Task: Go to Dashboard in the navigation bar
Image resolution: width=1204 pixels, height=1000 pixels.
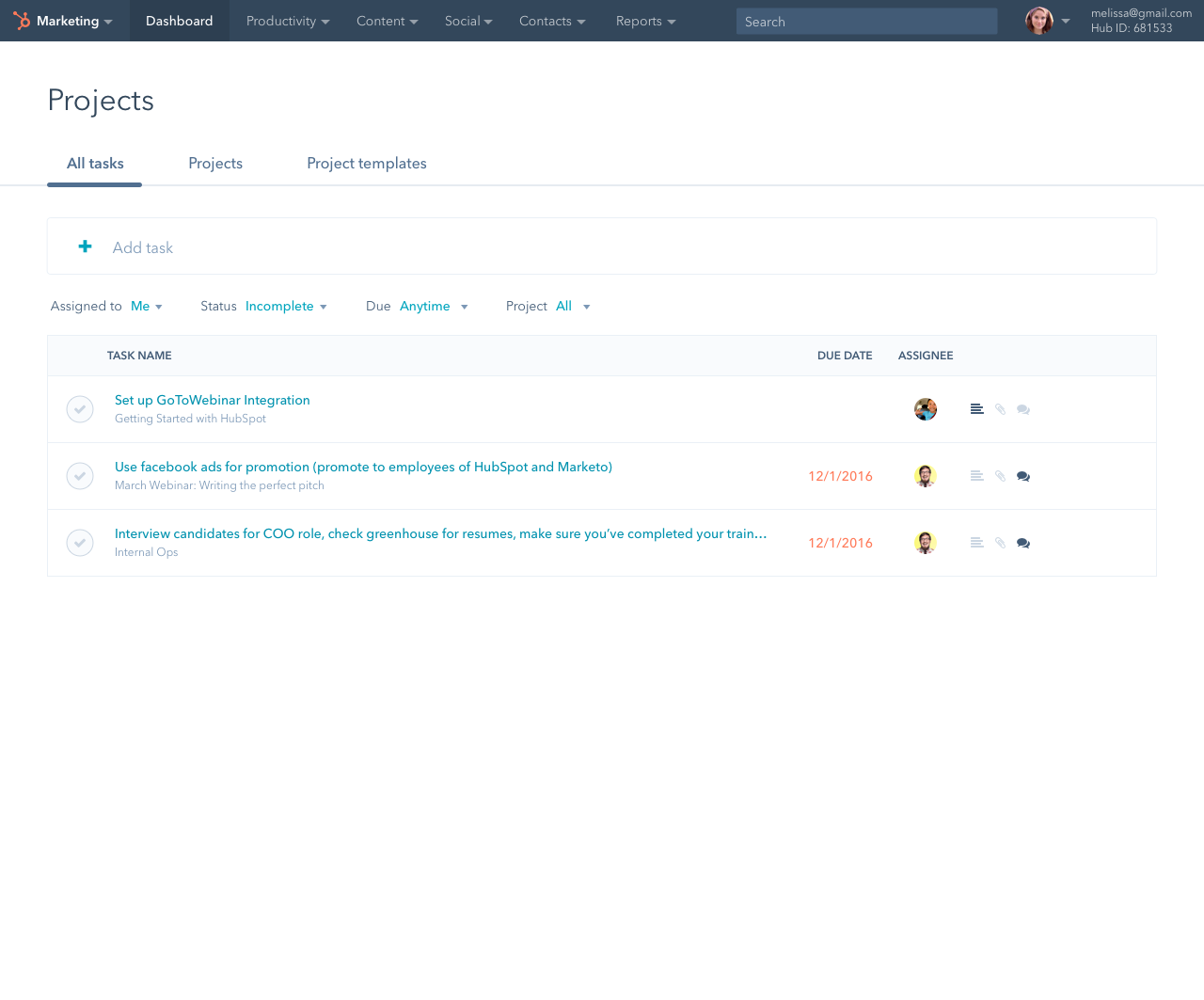Action: [180, 21]
